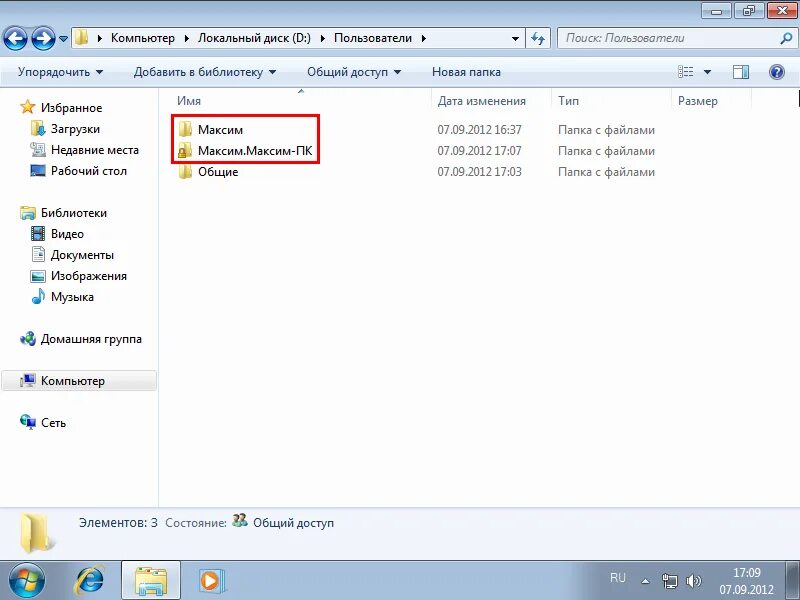Open view options dropdown arrow
This screenshot has width=800, height=600.
pyautogui.click(x=707, y=72)
